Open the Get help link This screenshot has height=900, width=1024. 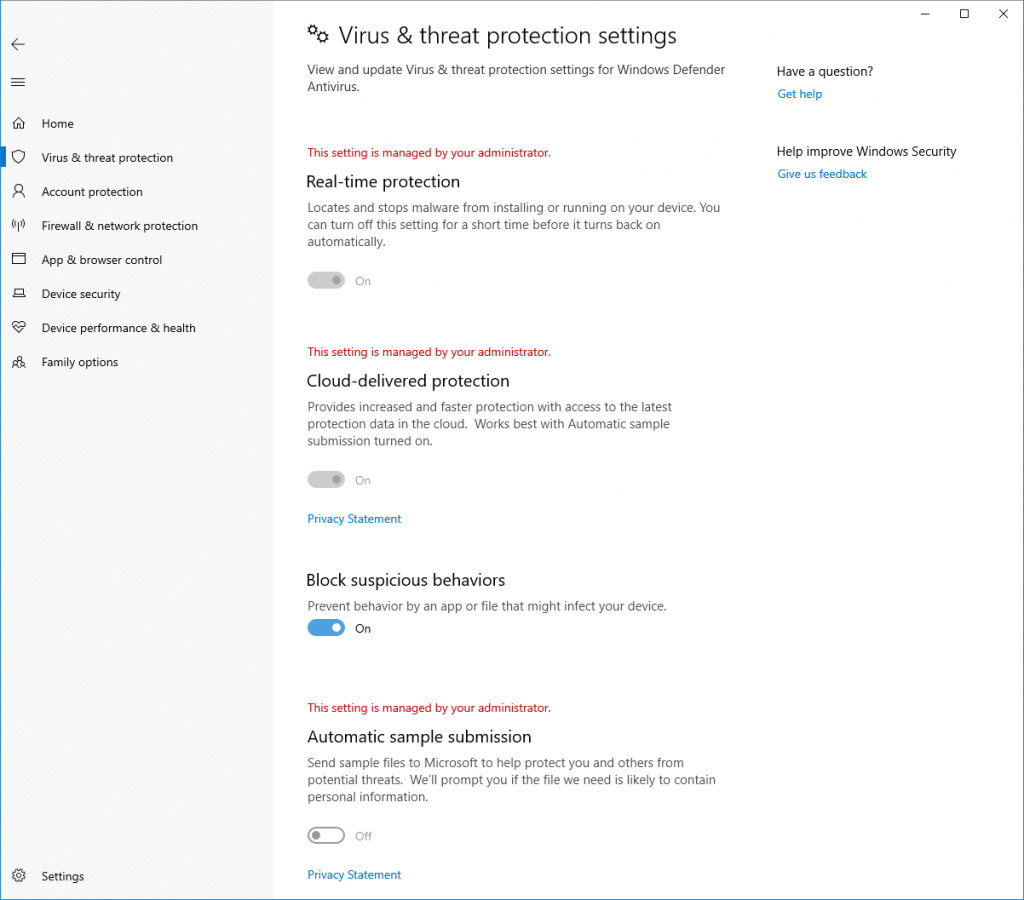pos(799,94)
